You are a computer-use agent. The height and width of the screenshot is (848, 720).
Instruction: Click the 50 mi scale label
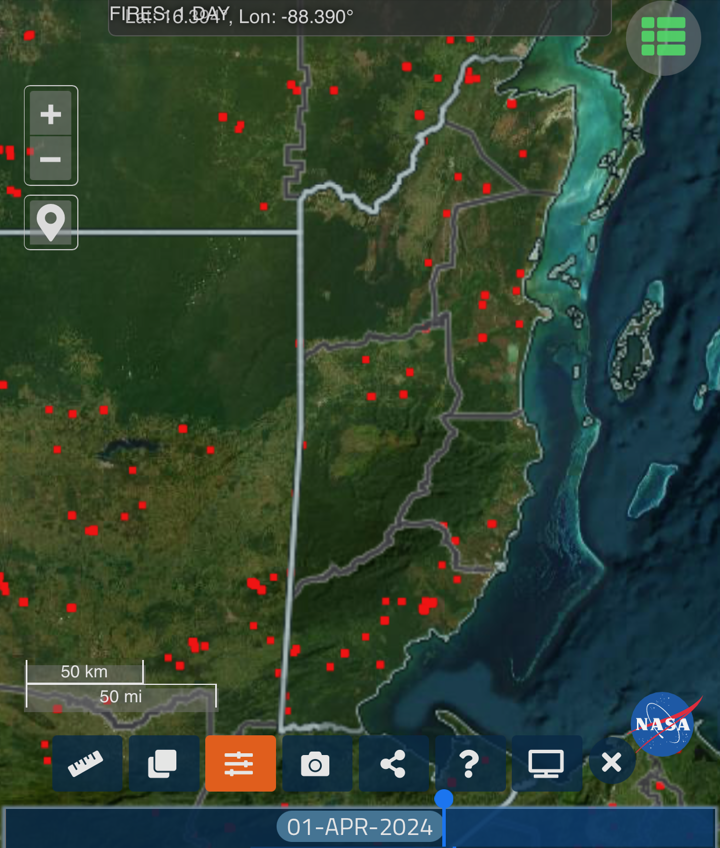point(121,696)
